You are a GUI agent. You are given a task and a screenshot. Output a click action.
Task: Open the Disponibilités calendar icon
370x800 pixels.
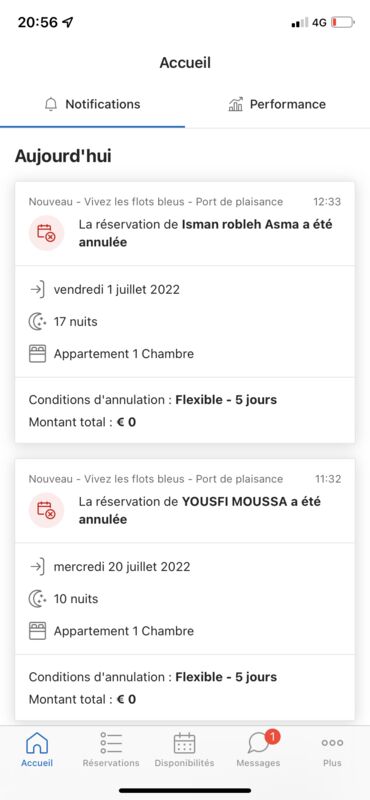click(184, 743)
